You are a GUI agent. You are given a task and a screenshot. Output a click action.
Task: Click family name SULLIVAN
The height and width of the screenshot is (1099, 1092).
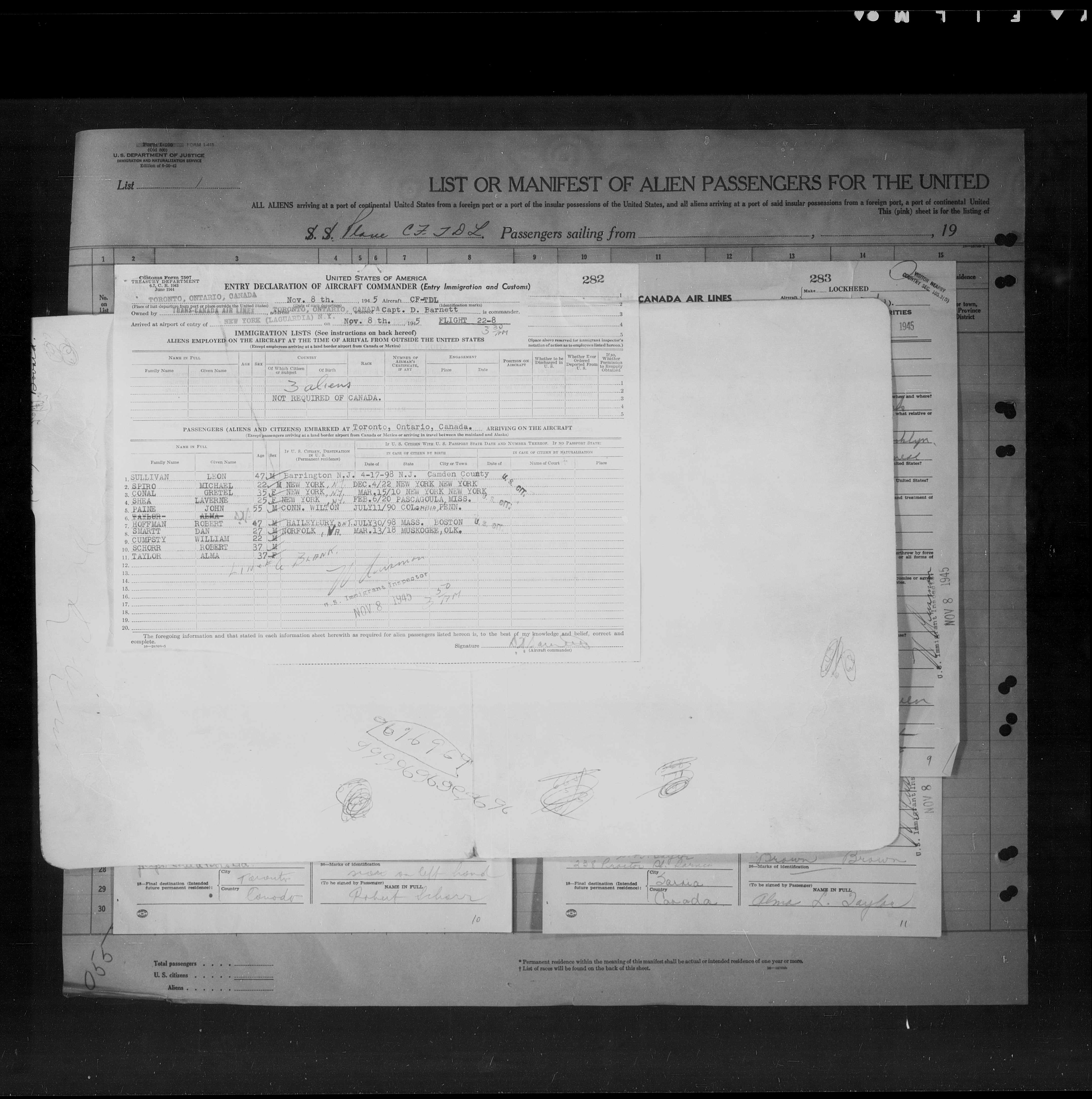pyautogui.click(x=151, y=477)
